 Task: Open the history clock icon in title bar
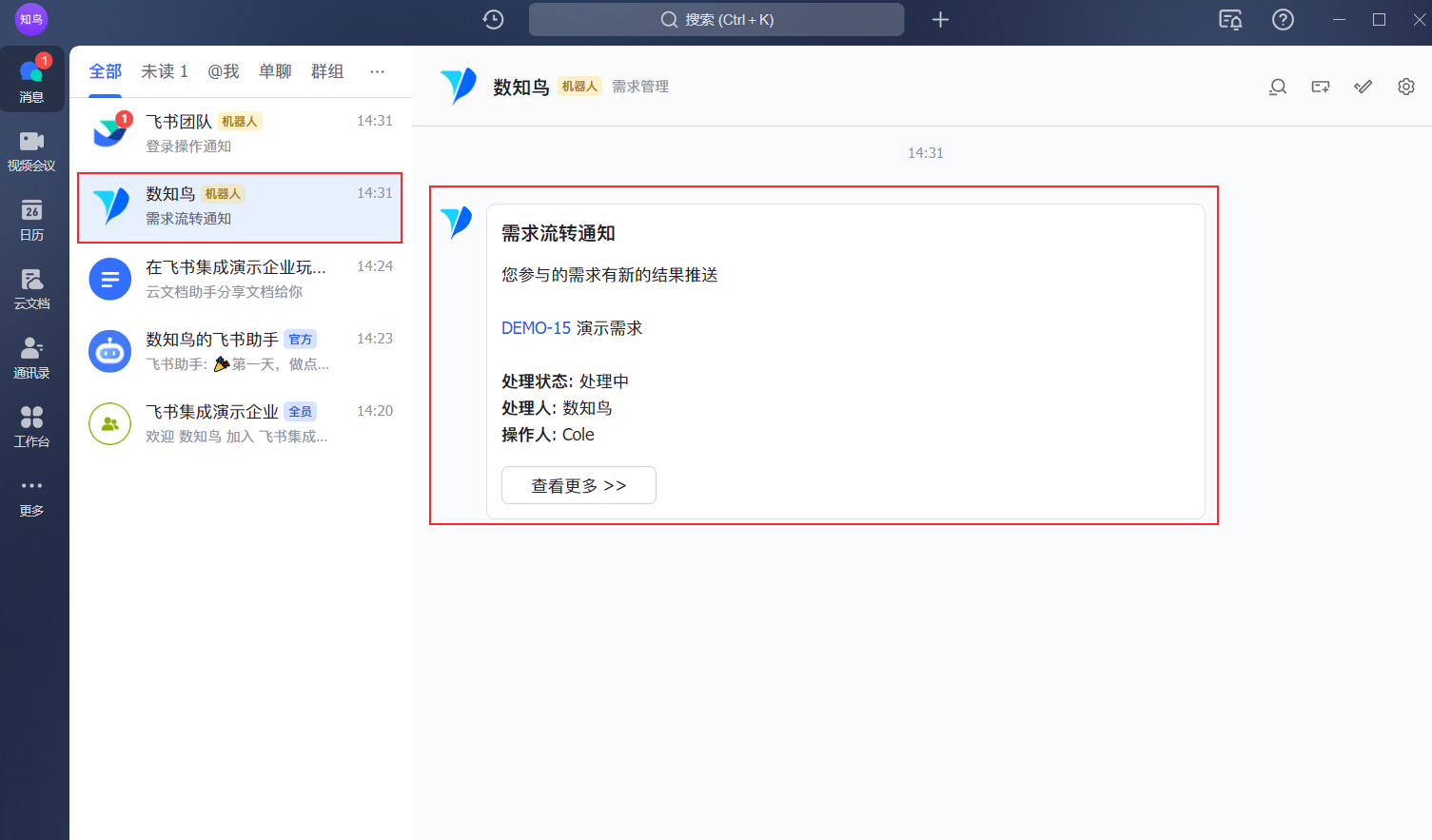coord(493,19)
